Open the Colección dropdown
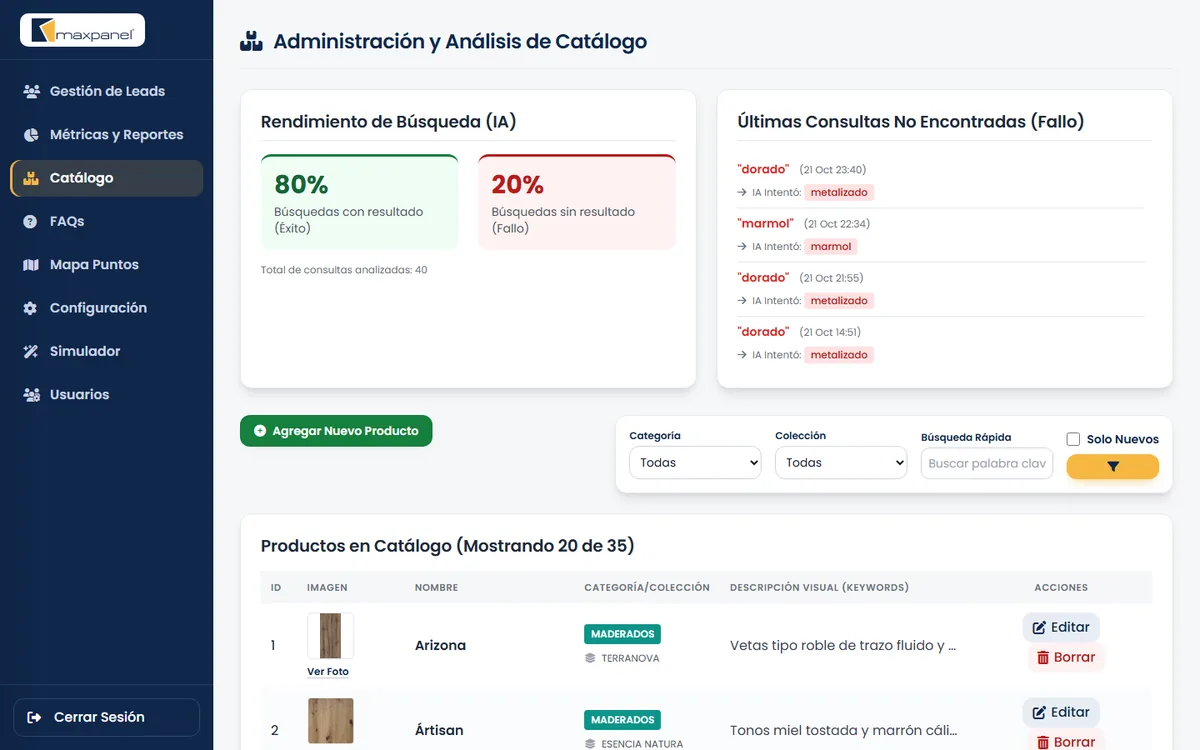The image size is (1200, 750). click(841, 463)
